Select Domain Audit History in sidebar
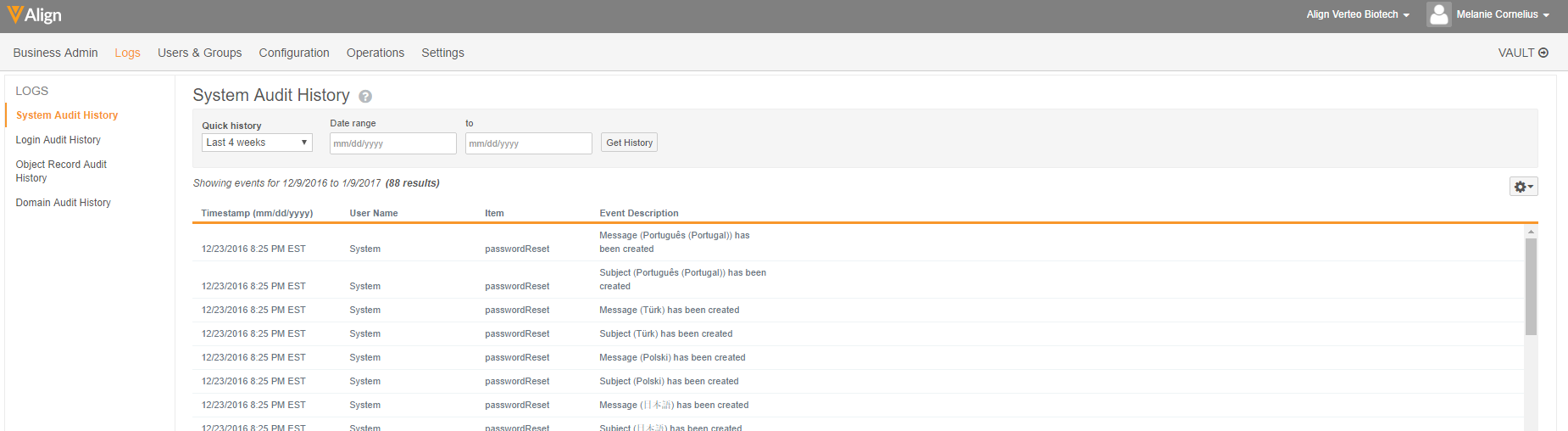The image size is (1568, 431). pyautogui.click(x=63, y=203)
